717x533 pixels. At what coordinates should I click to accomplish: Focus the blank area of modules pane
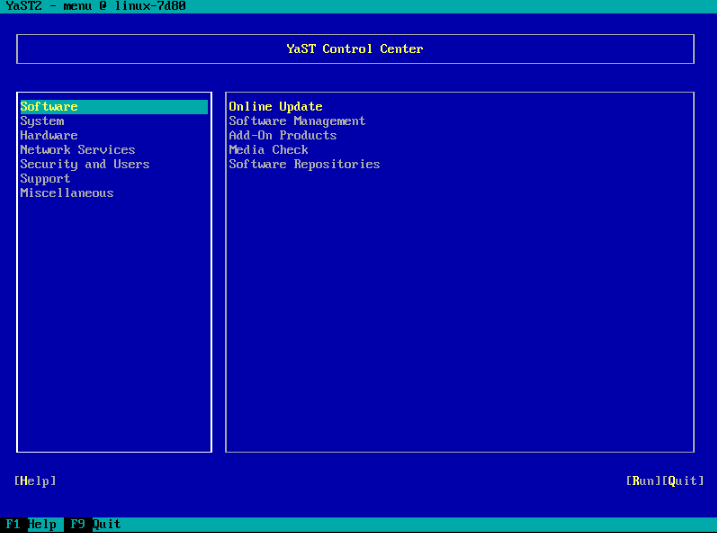click(460, 320)
